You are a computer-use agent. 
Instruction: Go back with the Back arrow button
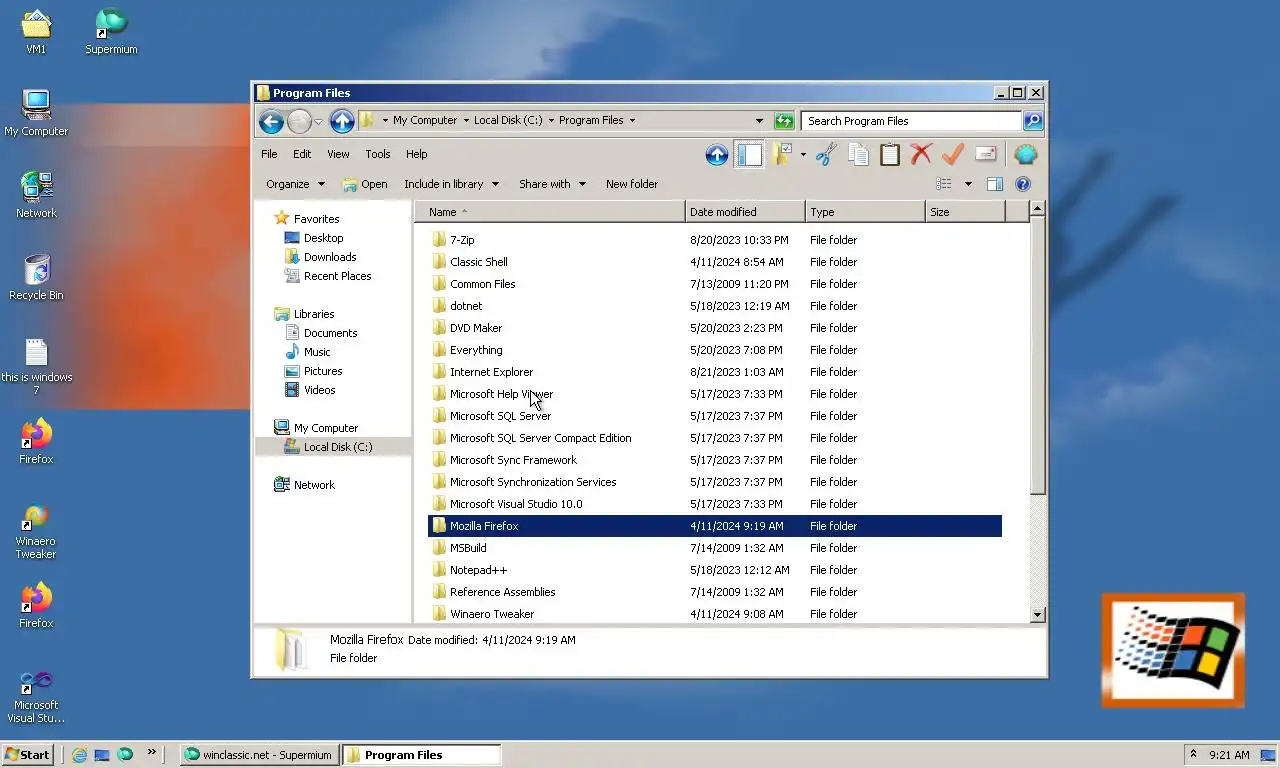click(270, 121)
